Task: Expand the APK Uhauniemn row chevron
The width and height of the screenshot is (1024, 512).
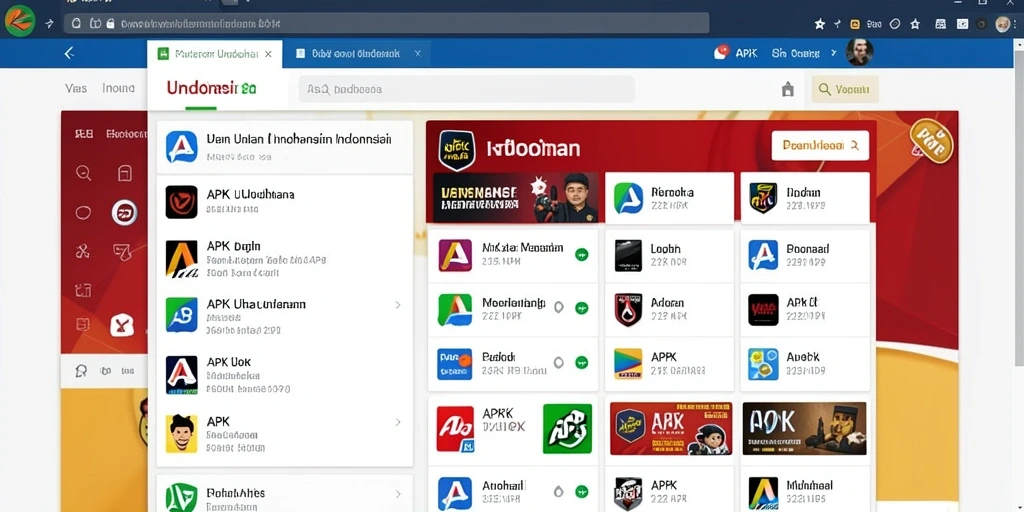Action: point(398,305)
